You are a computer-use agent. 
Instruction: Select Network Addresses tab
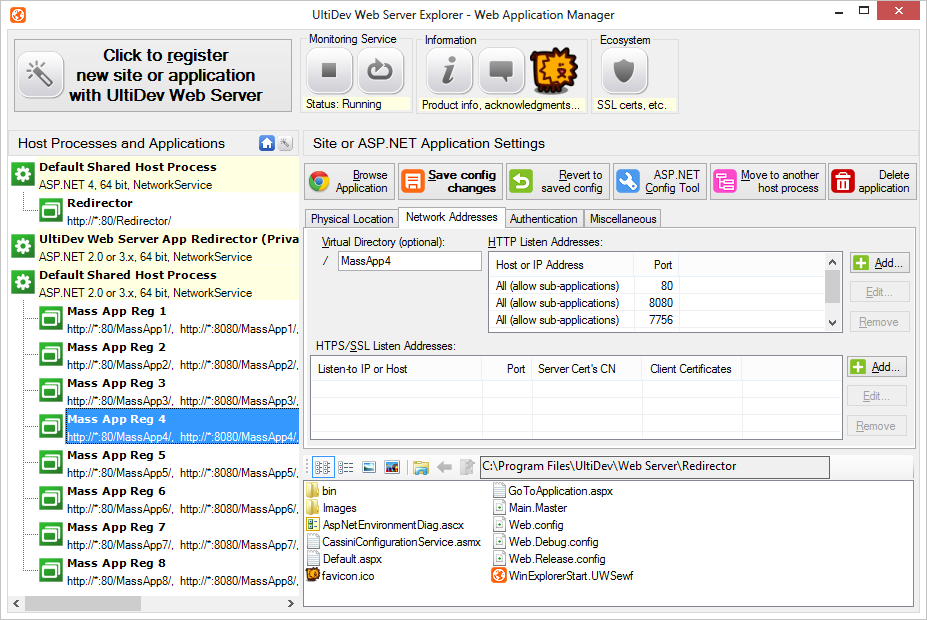452,217
